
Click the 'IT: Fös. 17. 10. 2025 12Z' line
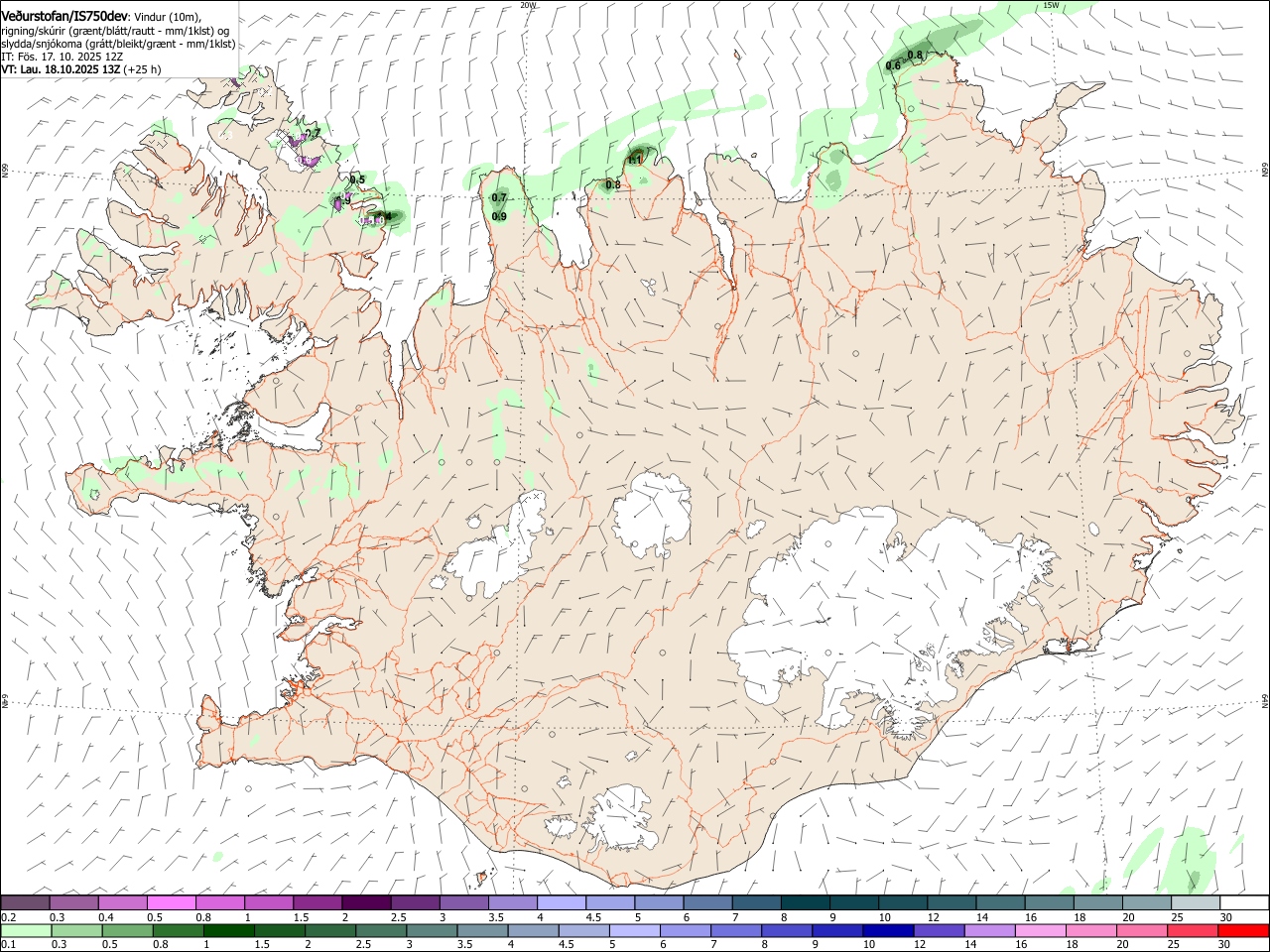point(63,57)
